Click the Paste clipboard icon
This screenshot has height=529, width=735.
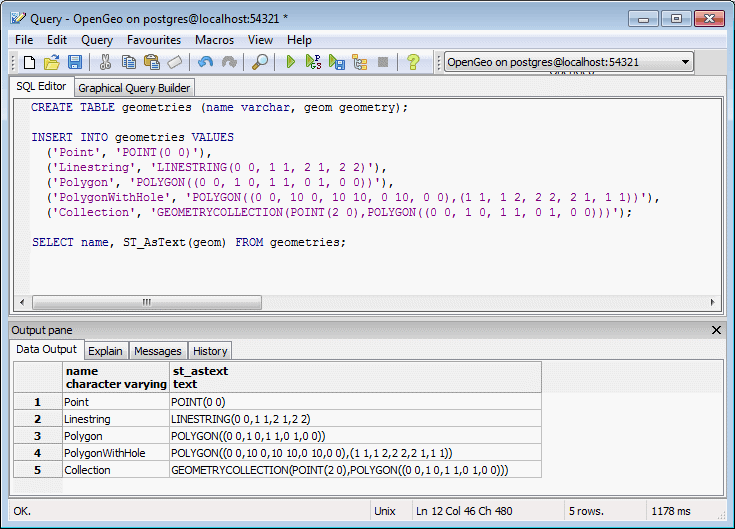click(152, 62)
